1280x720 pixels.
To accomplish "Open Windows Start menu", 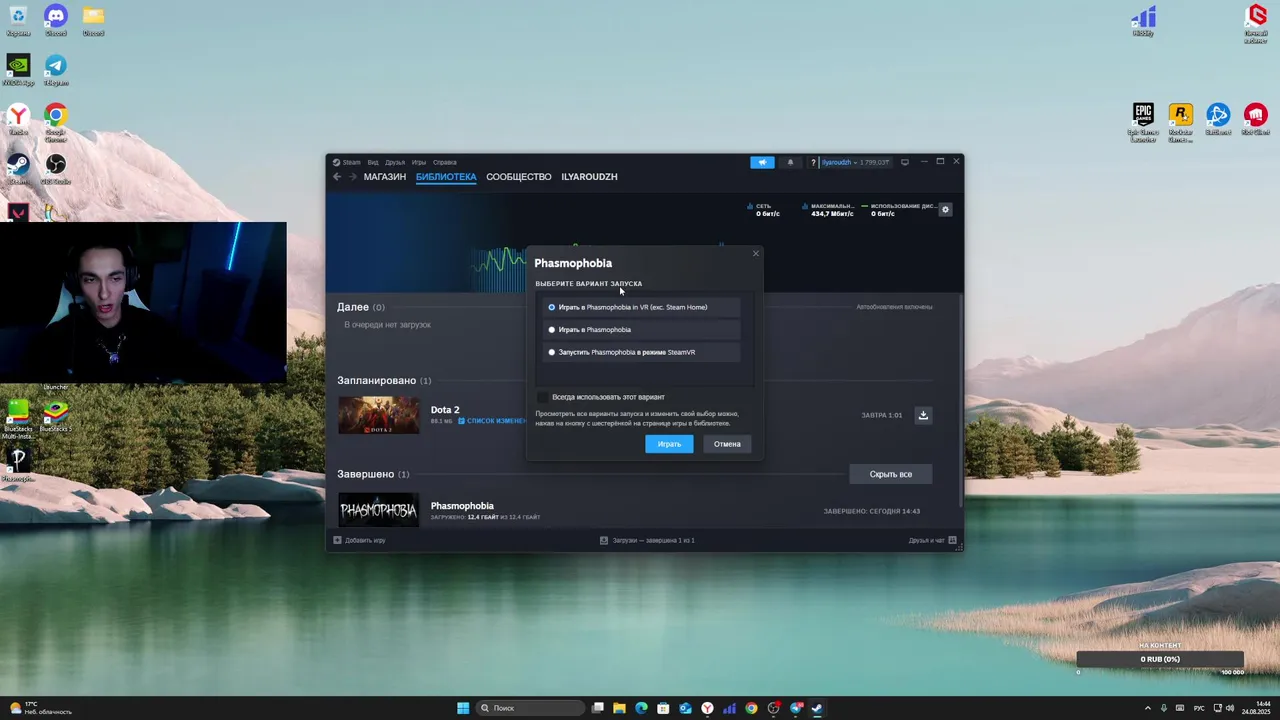I will pyautogui.click(x=463, y=708).
